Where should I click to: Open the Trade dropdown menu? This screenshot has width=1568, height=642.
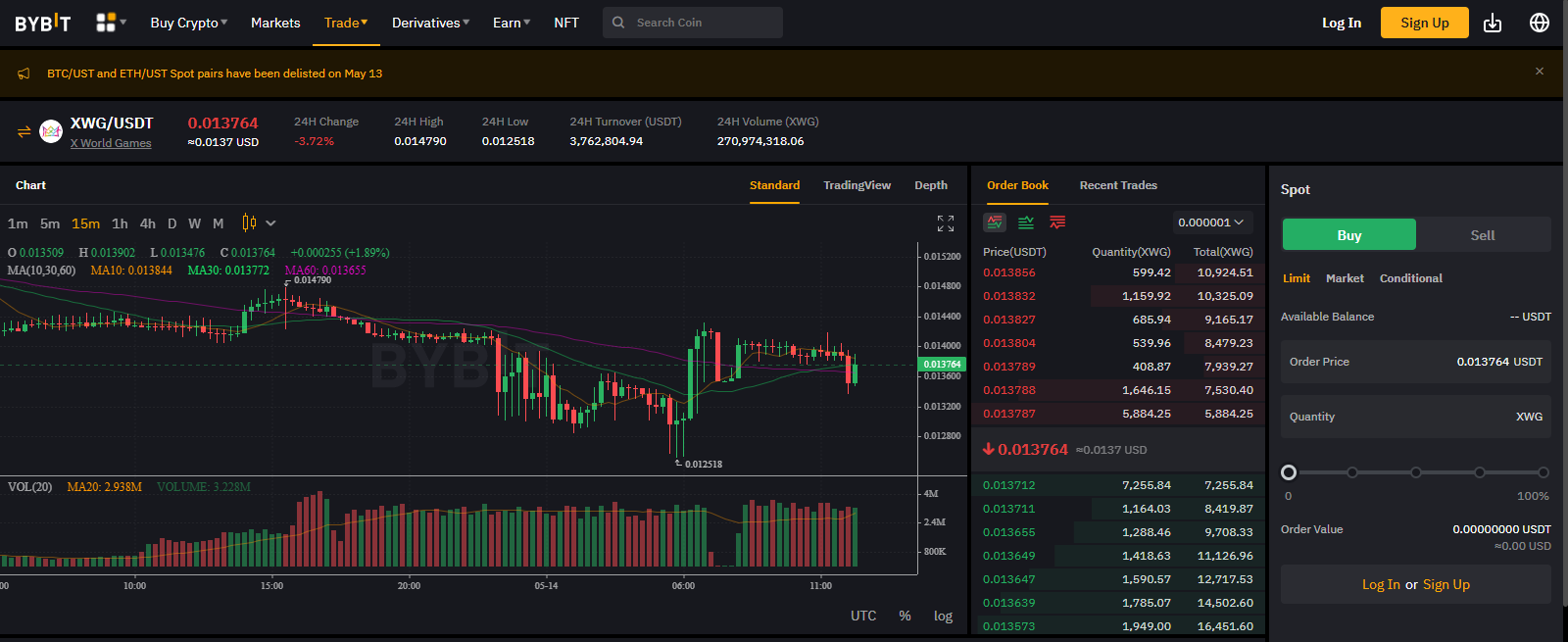(346, 23)
